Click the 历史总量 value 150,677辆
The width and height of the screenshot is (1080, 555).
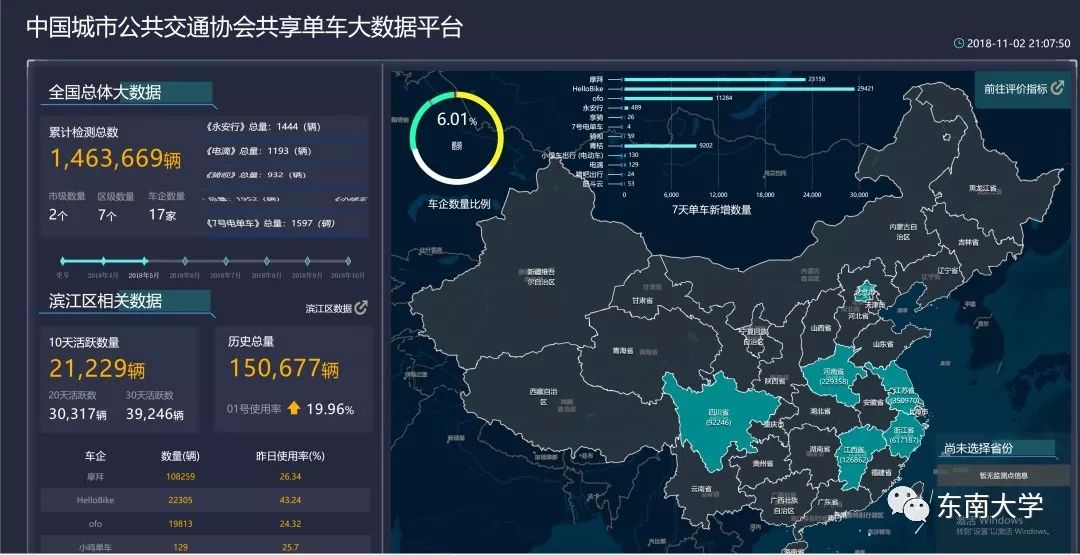pos(284,368)
